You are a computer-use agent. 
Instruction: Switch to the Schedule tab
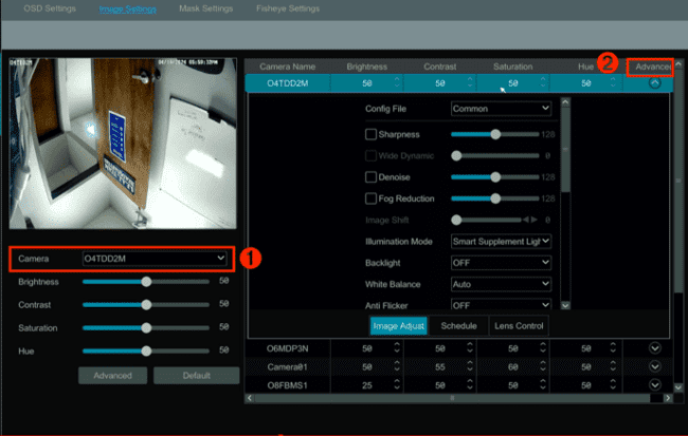pos(459,326)
